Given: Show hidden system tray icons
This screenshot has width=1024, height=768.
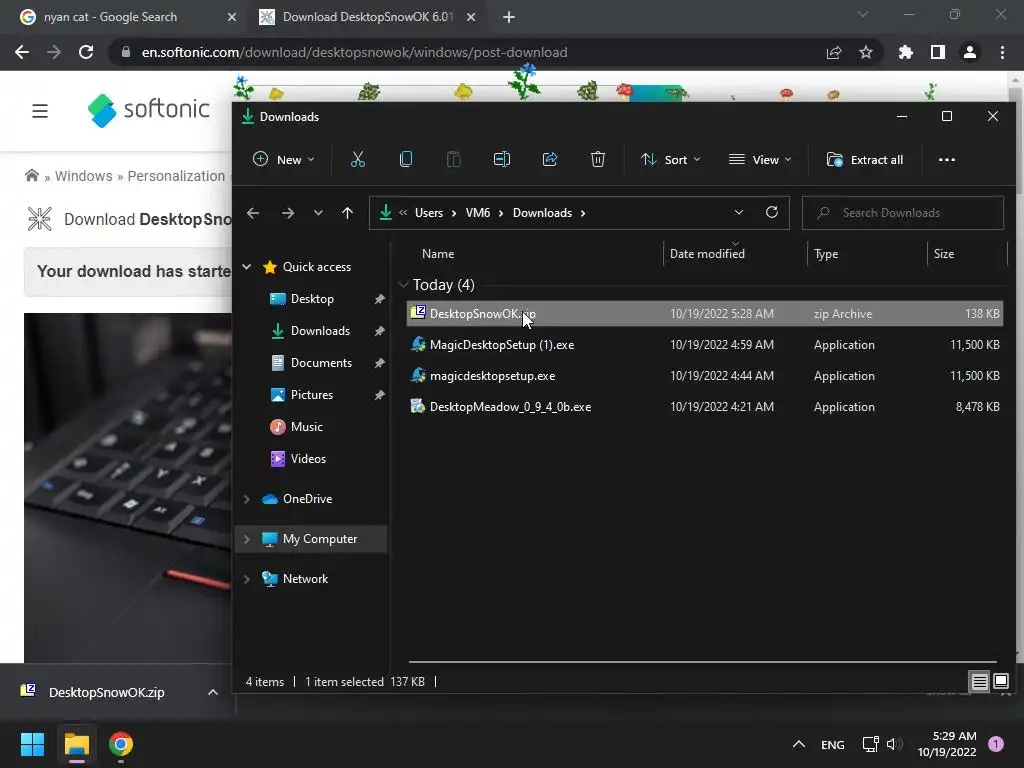Looking at the screenshot, I should tap(798, 744).
